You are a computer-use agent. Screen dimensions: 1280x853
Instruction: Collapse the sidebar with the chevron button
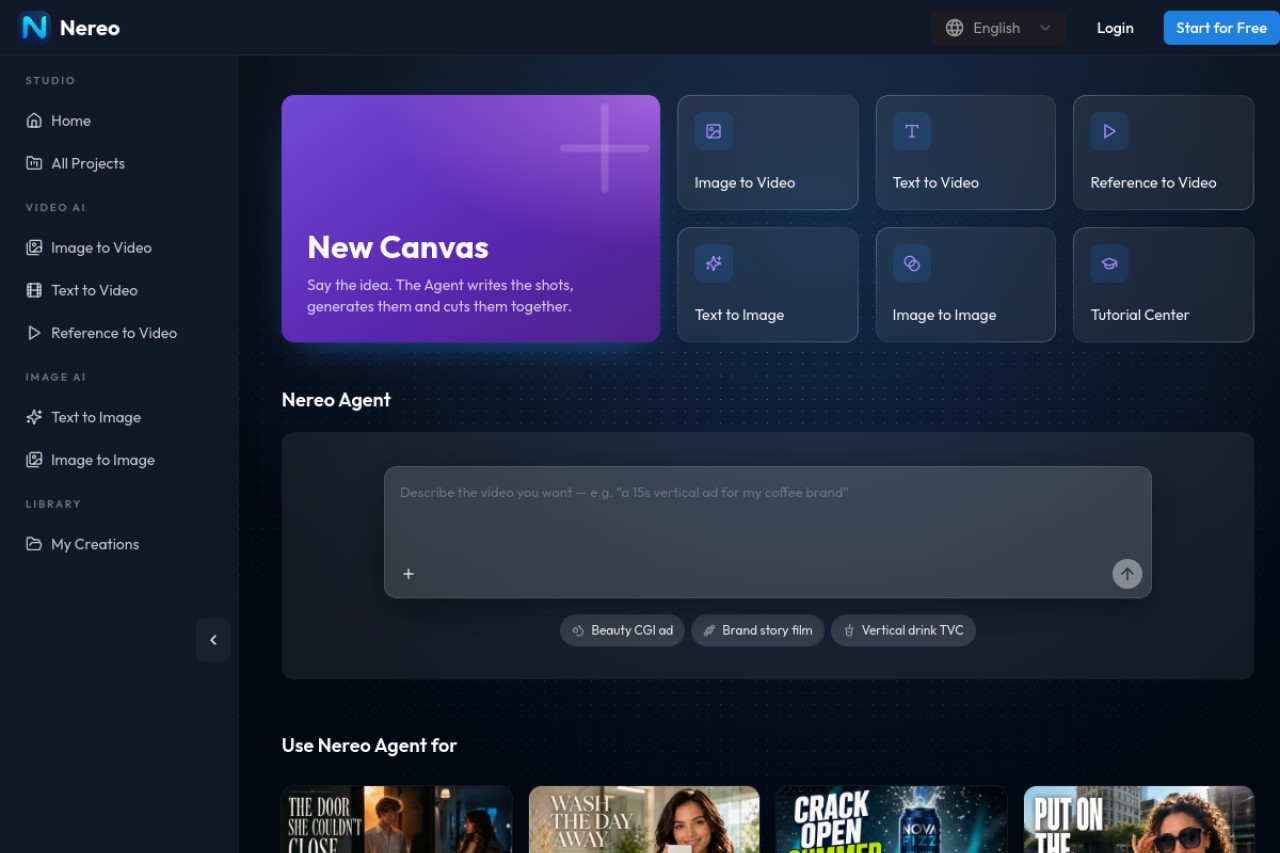213,640
